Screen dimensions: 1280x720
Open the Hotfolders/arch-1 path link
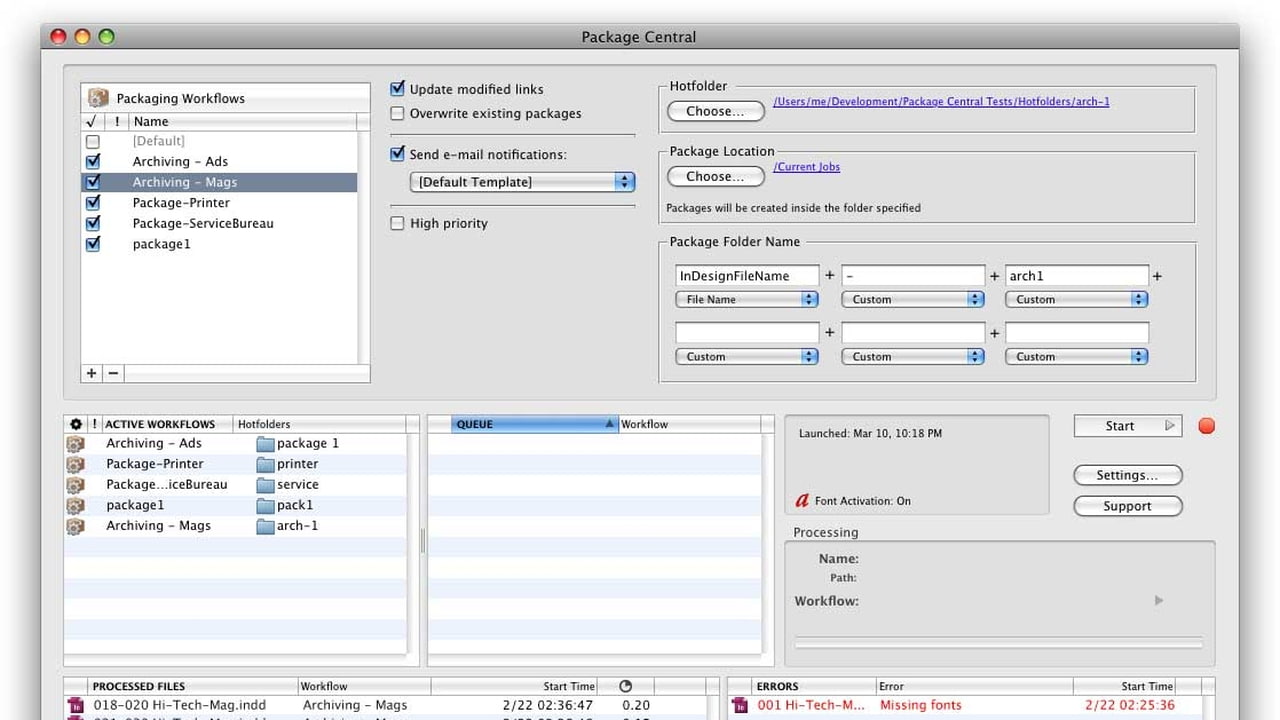pos(941,102)
